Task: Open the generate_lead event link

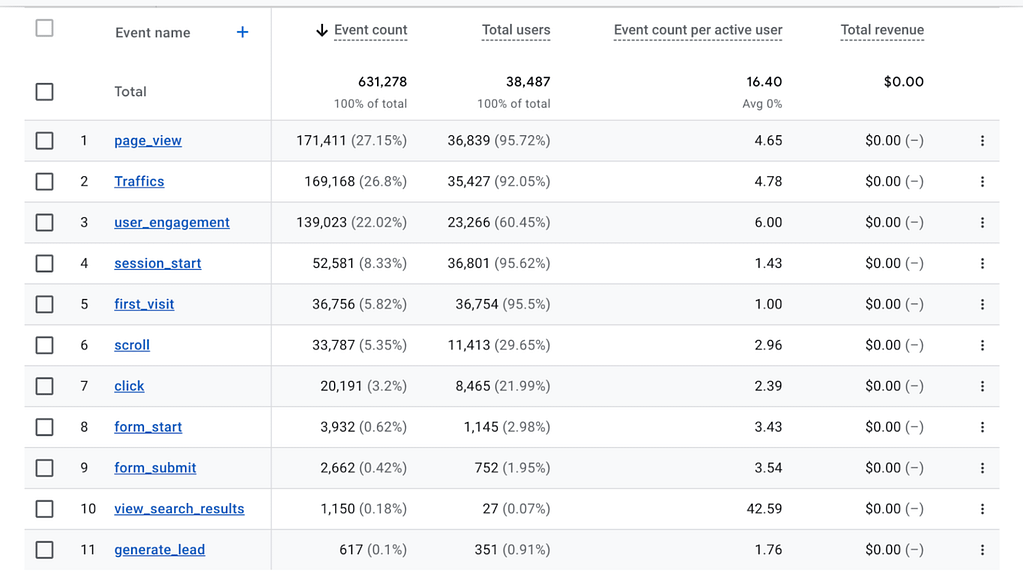Action: (x=159, y=549)
